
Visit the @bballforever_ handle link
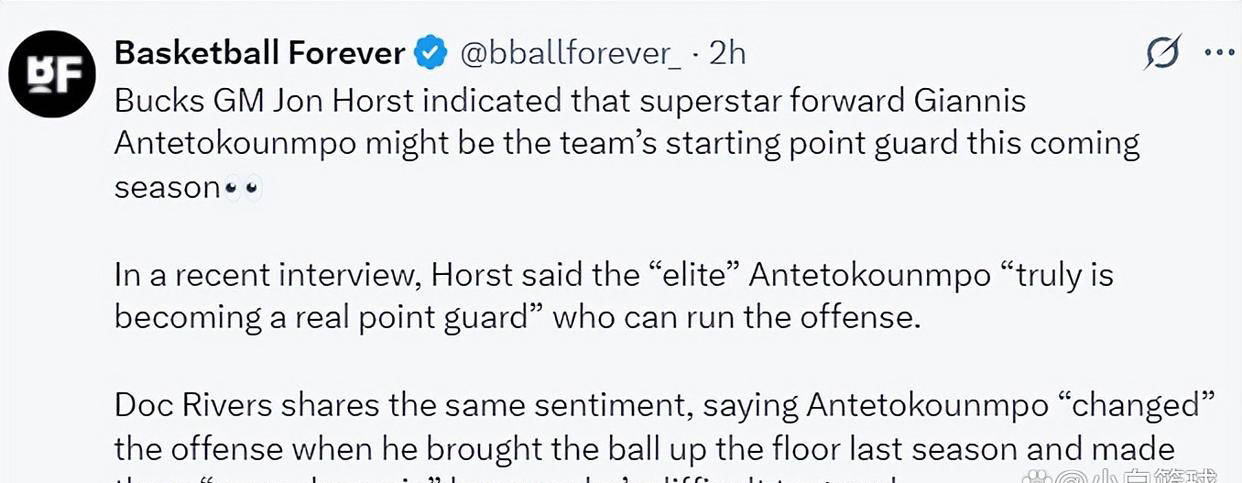click(571, 53)
